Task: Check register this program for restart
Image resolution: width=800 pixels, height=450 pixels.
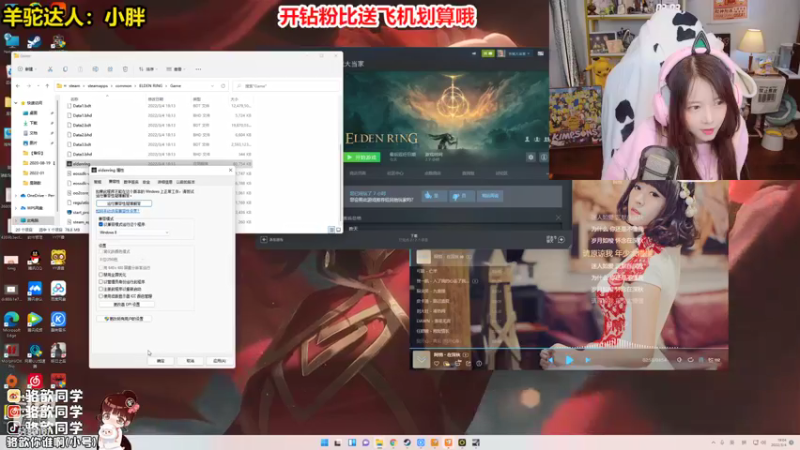Action: (101, 289)
